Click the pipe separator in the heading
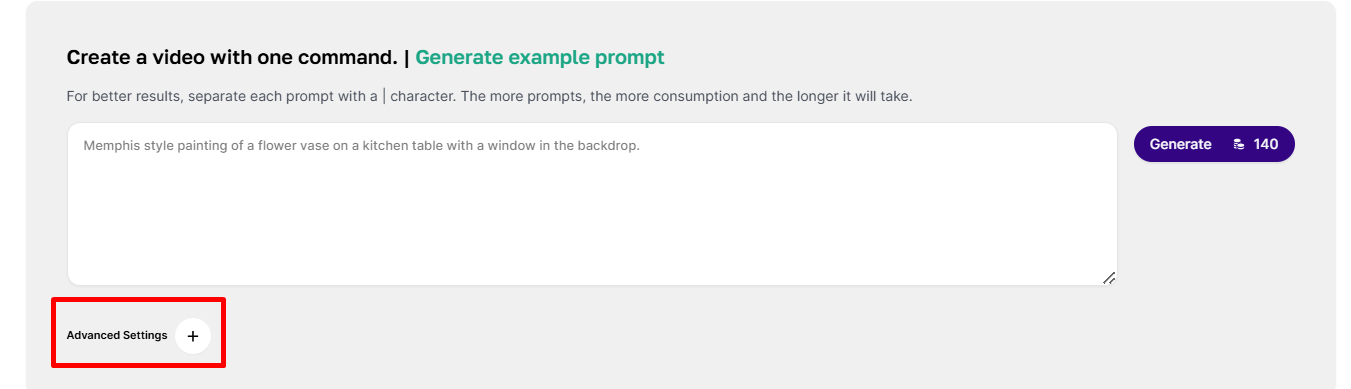 pos(407,57)
